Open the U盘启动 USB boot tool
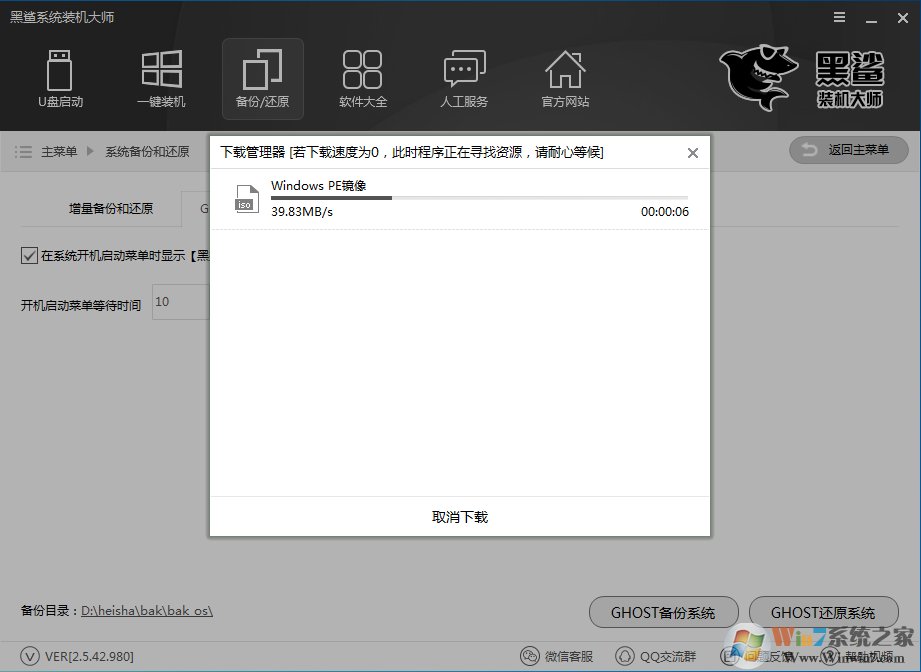Image resolution: width=921 pixels, height=672 pixels. click(x=60, y=79)
